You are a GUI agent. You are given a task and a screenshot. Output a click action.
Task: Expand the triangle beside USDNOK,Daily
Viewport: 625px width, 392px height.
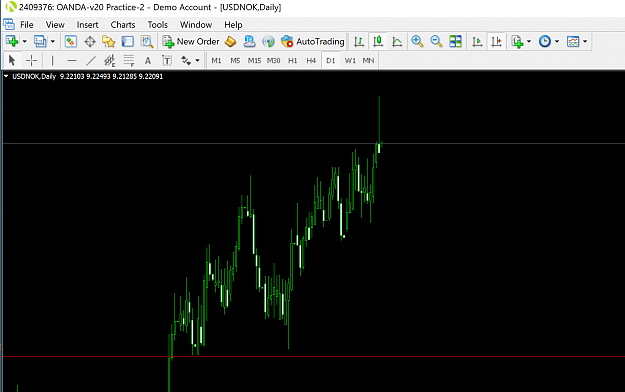pyautogui.click(x=6, y=76)
